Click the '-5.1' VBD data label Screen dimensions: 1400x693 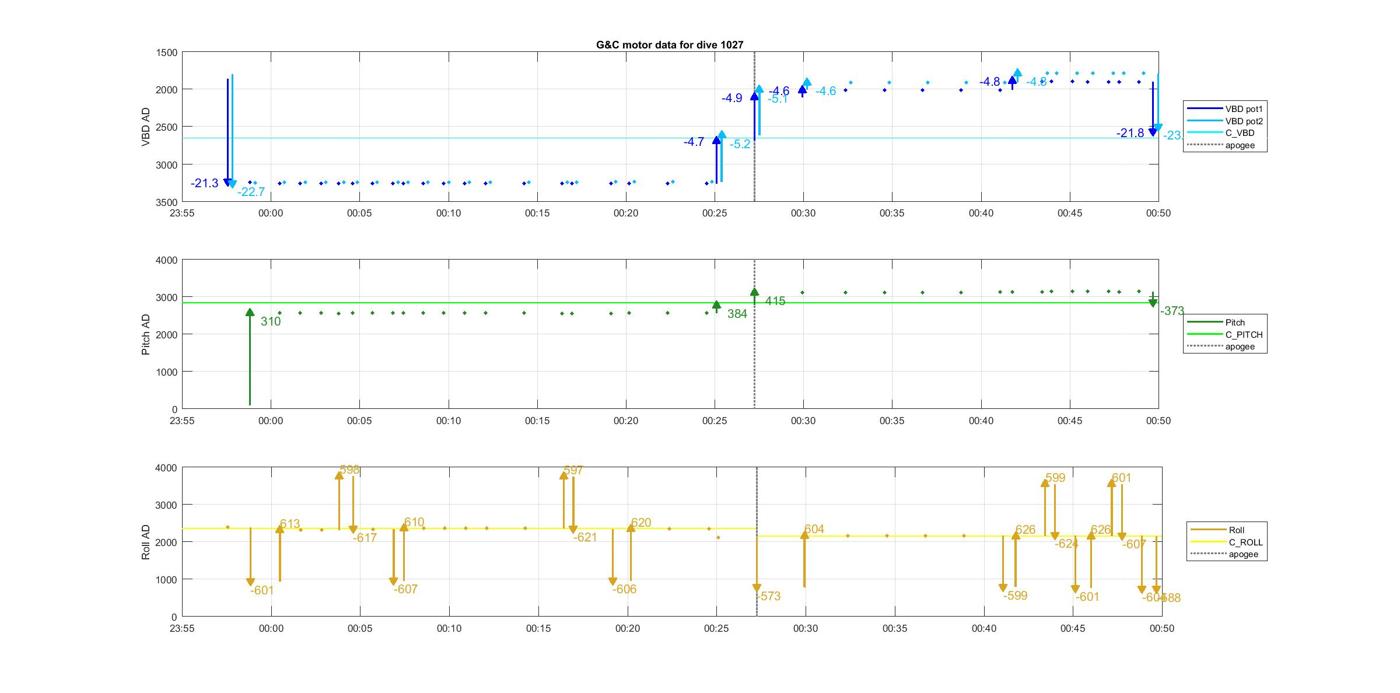tap(778, 98)
